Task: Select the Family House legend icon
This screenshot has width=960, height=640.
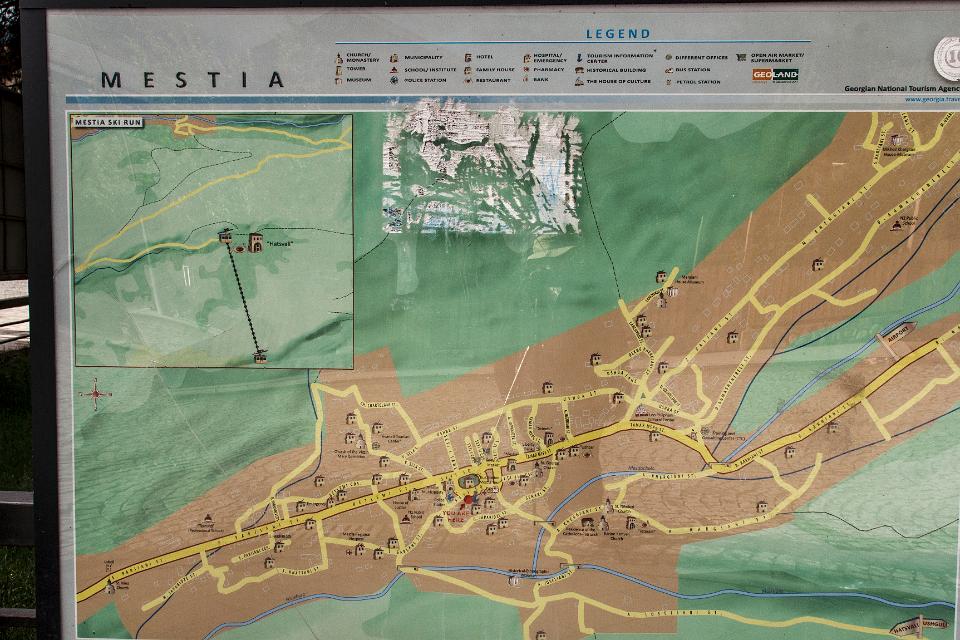Action: click(x=468, y=70)
